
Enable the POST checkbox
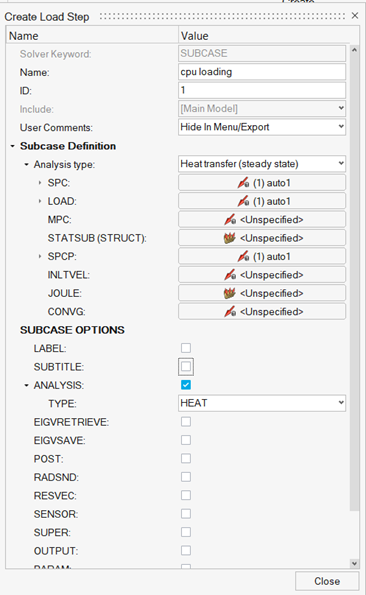pyautogui.click(x=186, y=458)
